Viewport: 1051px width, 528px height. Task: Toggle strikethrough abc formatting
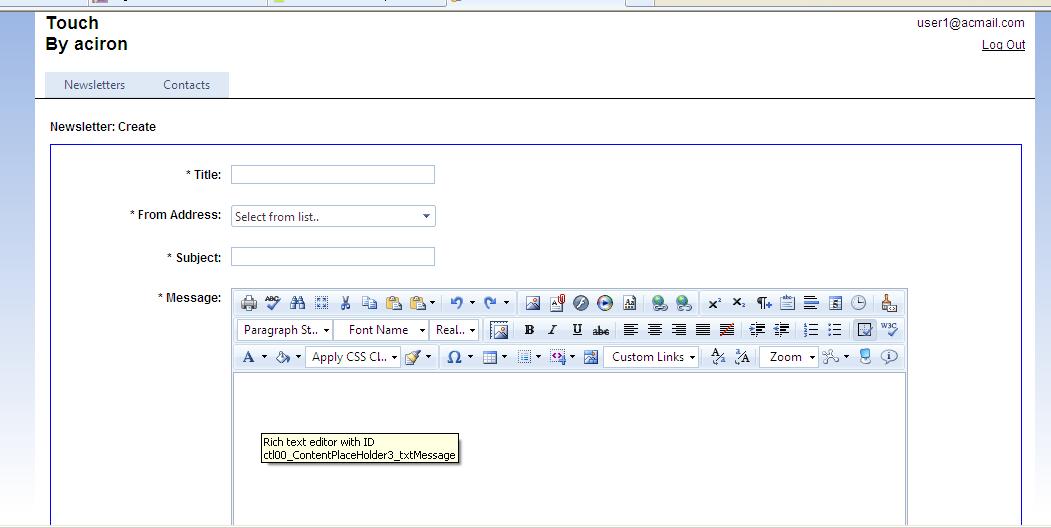pos(601,330)
